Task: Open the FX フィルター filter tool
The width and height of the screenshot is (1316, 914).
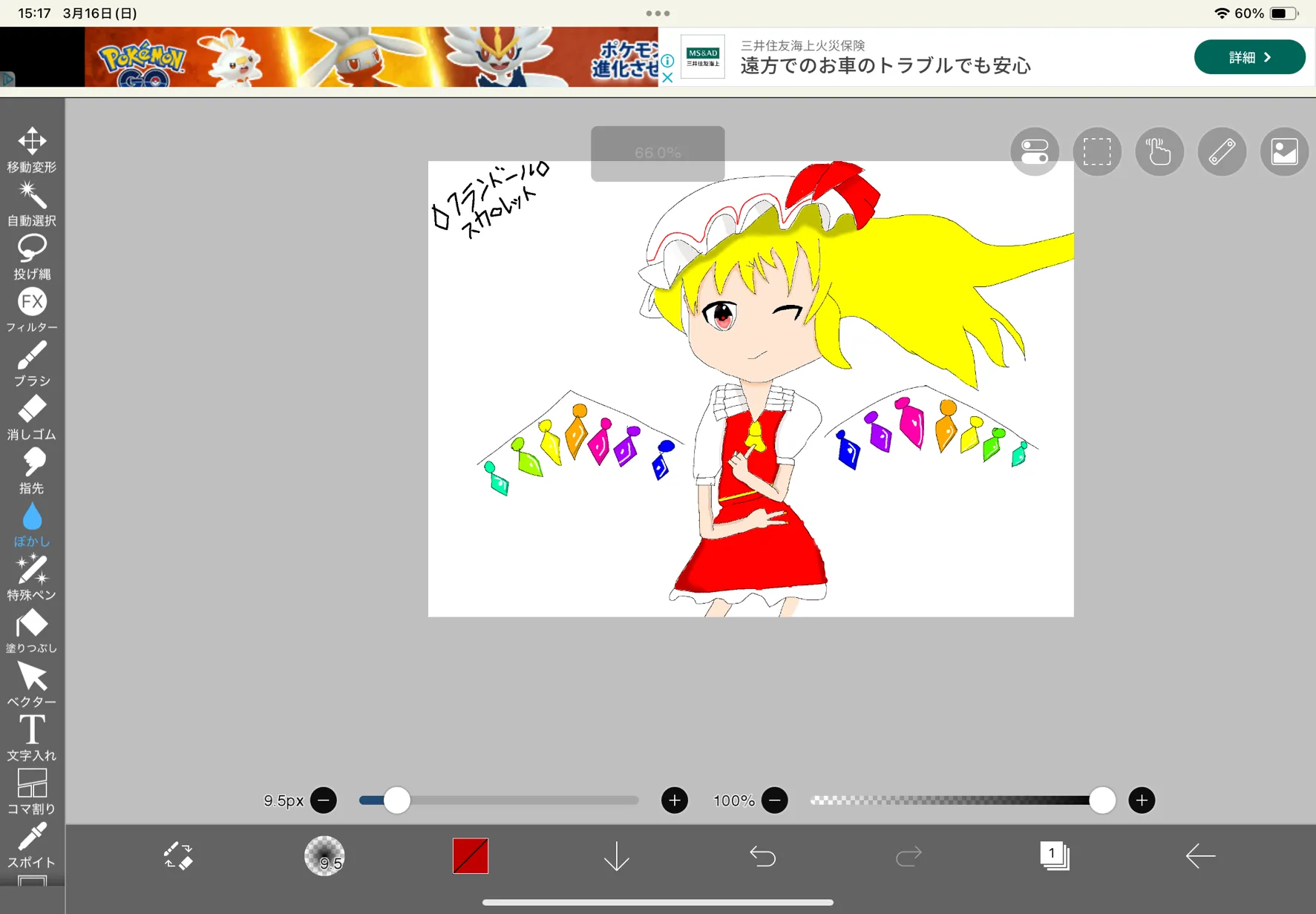Action: [x=32, y=310]
